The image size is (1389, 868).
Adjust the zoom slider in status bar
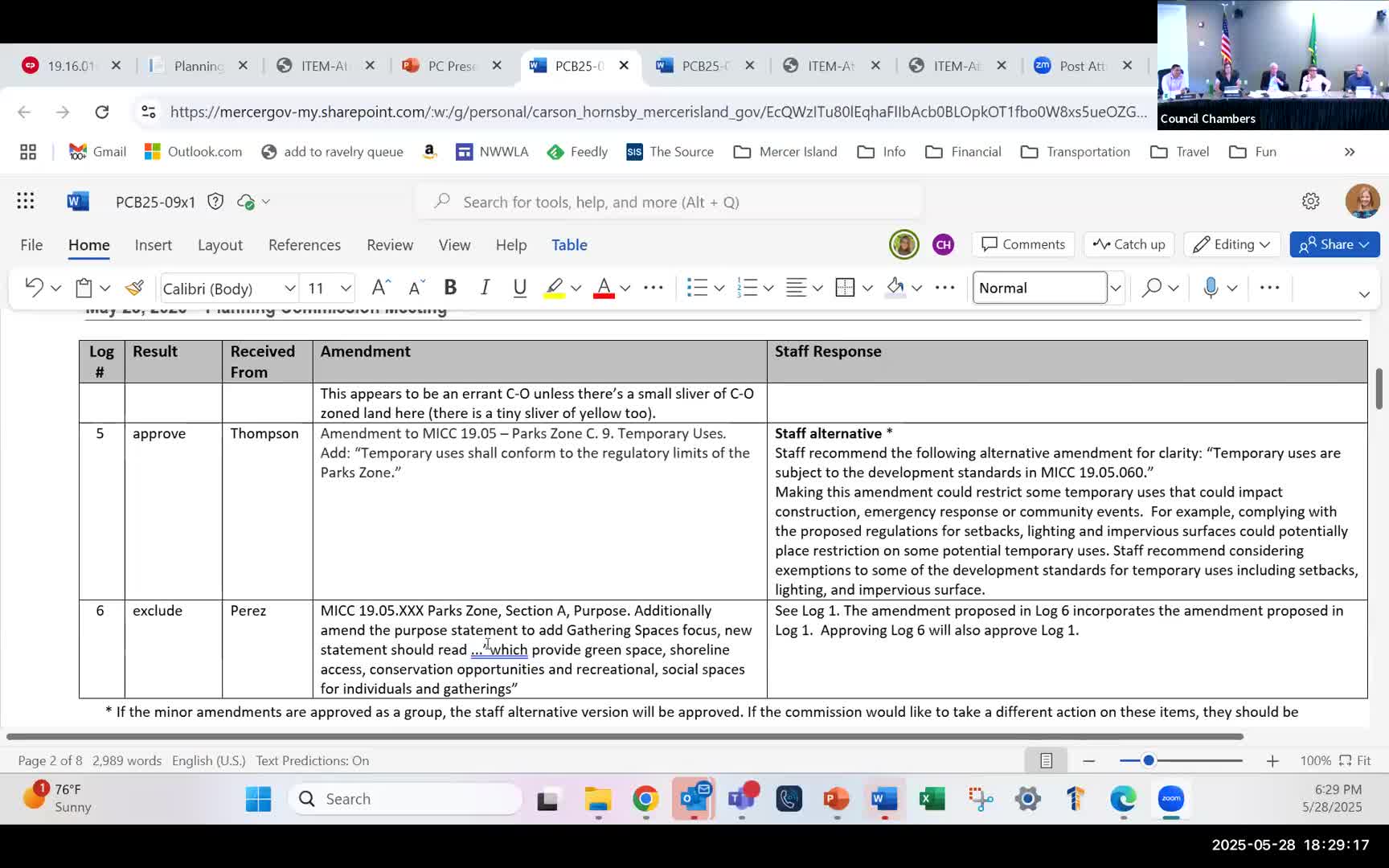pyautogui.click(x=1149, y=760)
